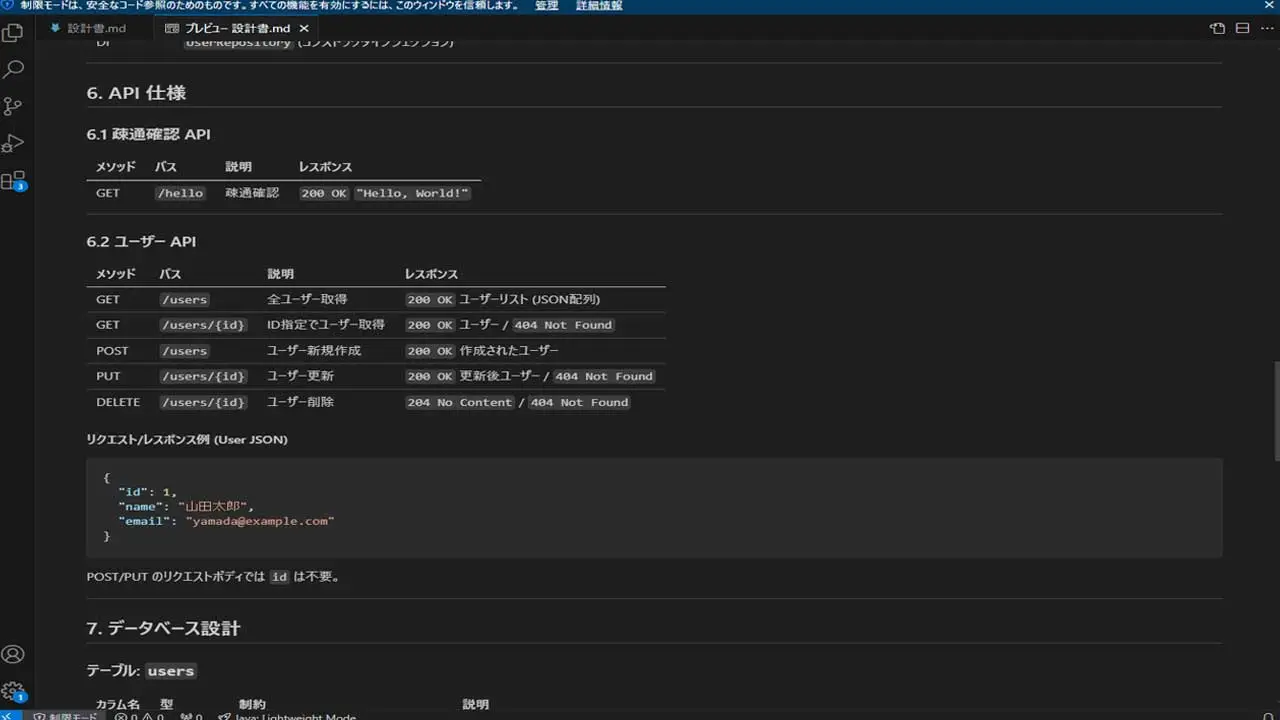
Task: Click the 管理 link in the banner
Action: pos(547,6)
